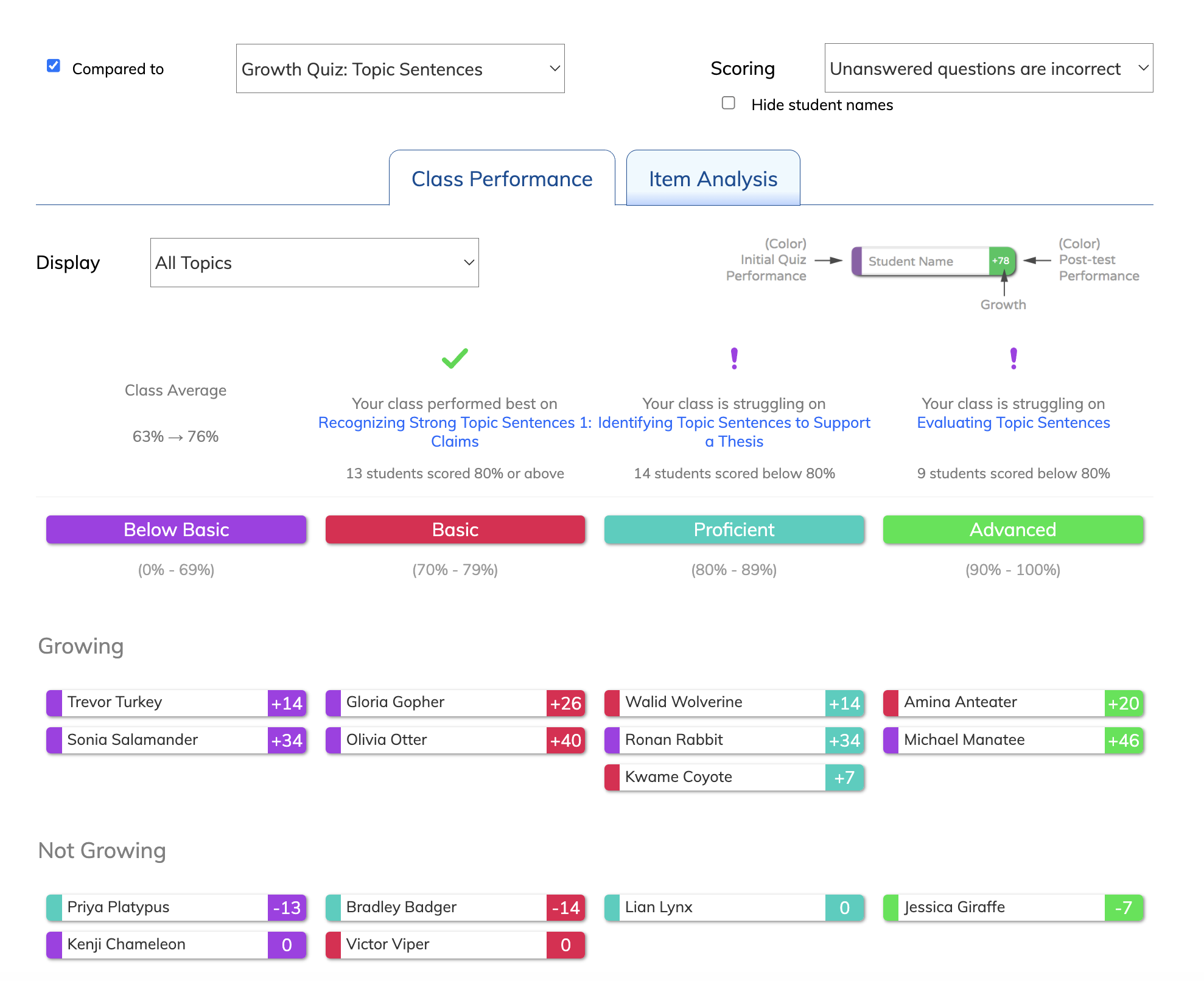Enable Hide student names checkbox

729,103
